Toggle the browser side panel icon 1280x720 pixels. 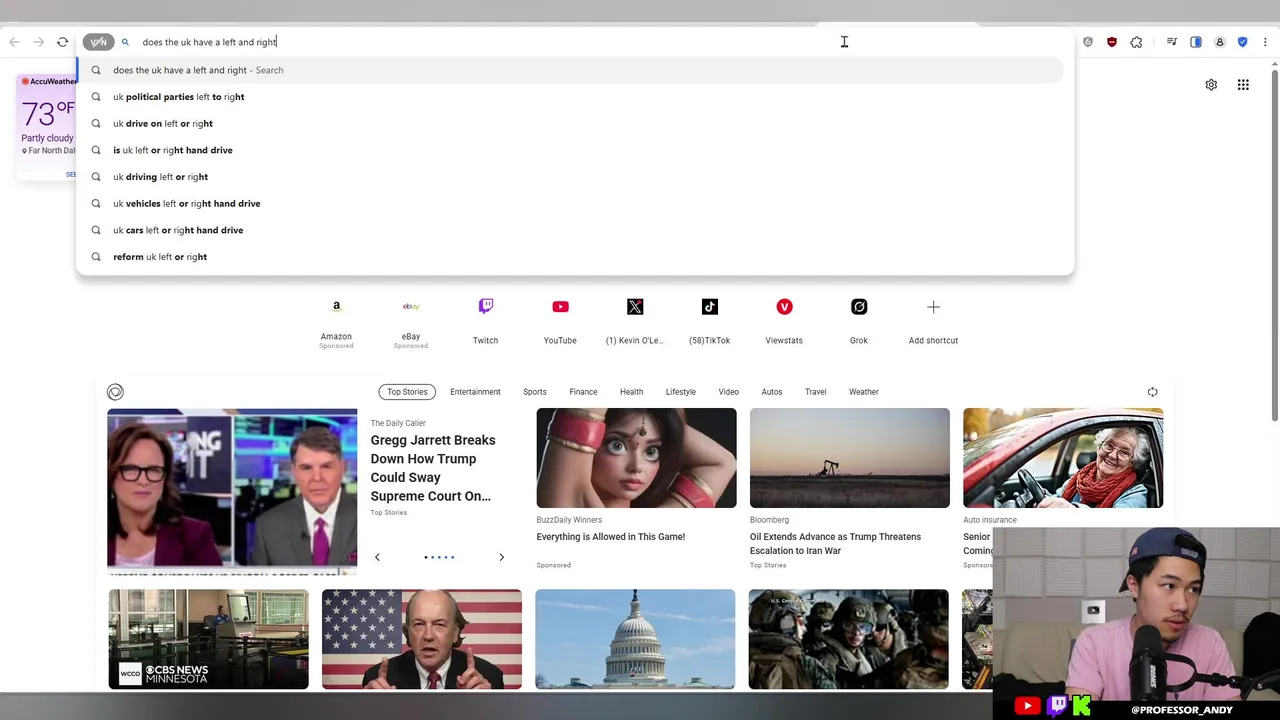(x=1196, y=42)
